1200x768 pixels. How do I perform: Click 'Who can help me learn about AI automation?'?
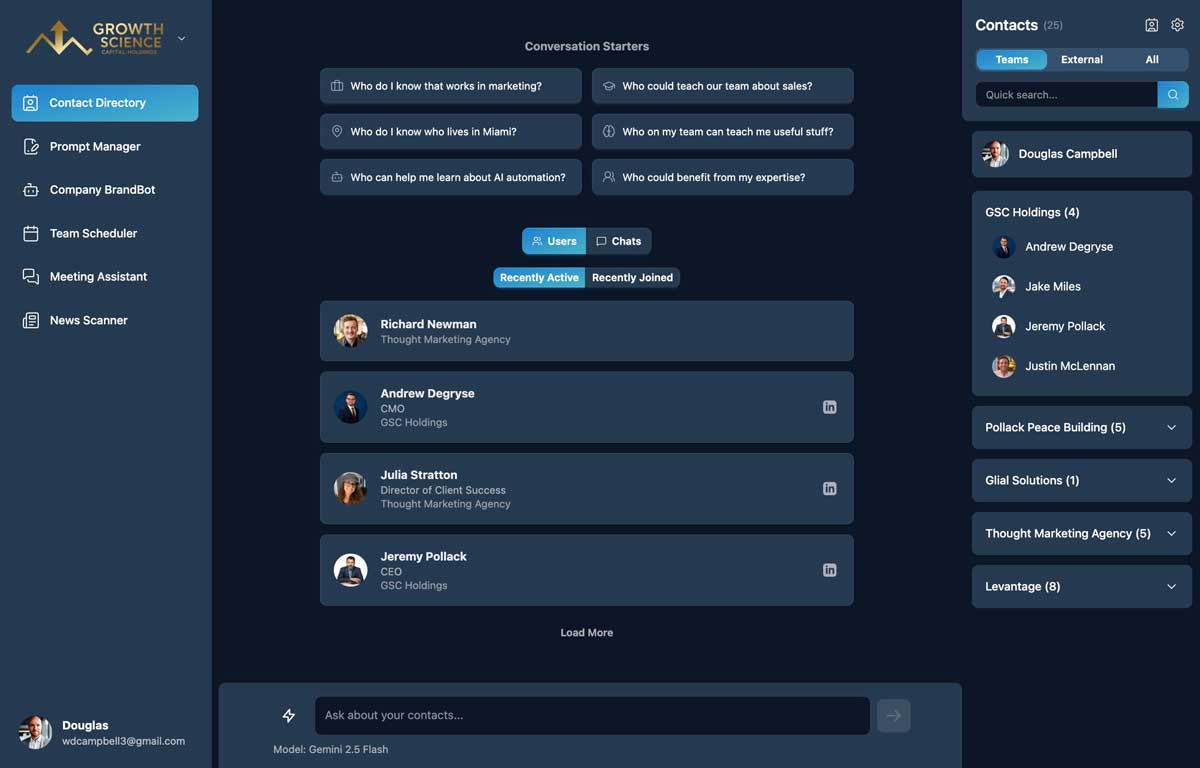click(x=451, y=177)
